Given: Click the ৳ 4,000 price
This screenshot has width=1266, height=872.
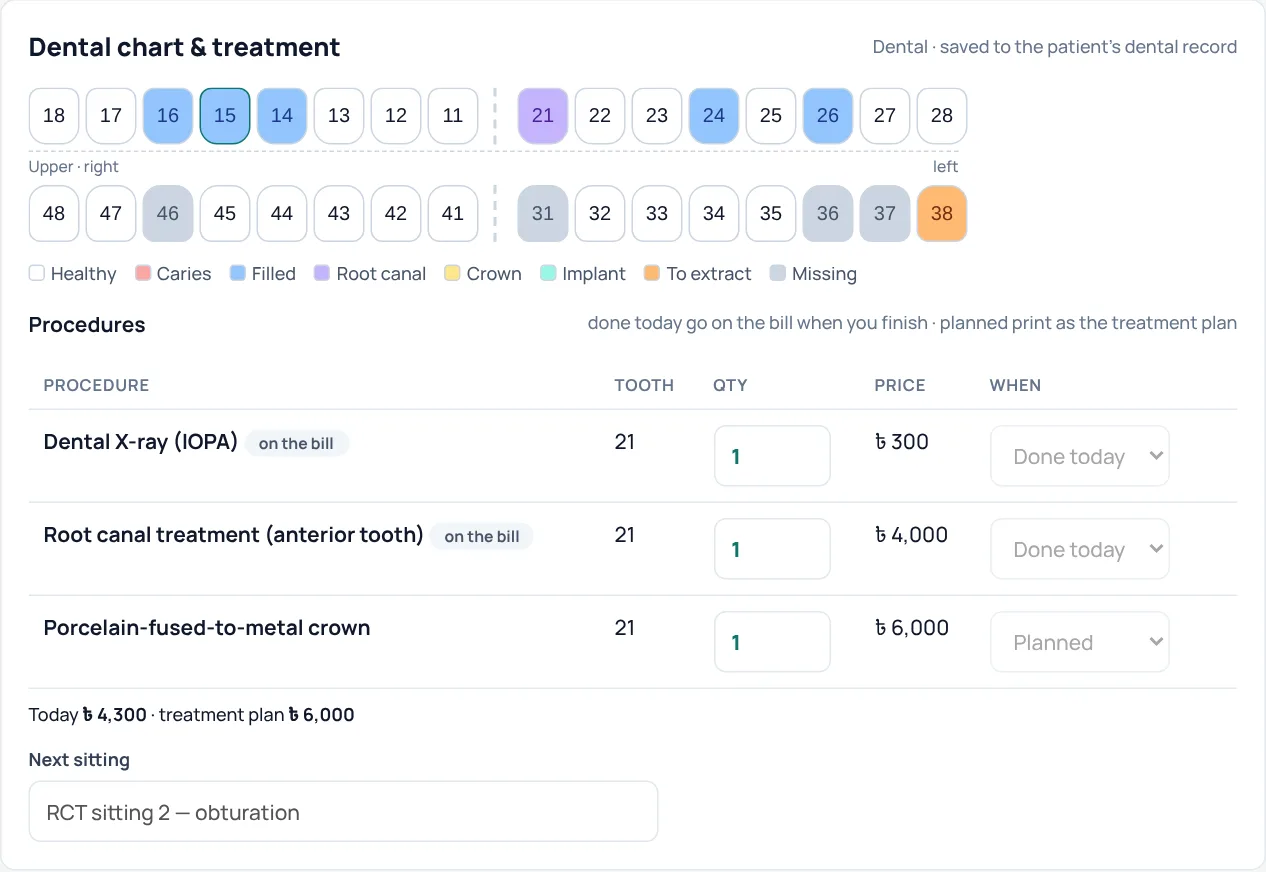Looking at the screenshot, I should pyautogui.click(x=911, y=535).
